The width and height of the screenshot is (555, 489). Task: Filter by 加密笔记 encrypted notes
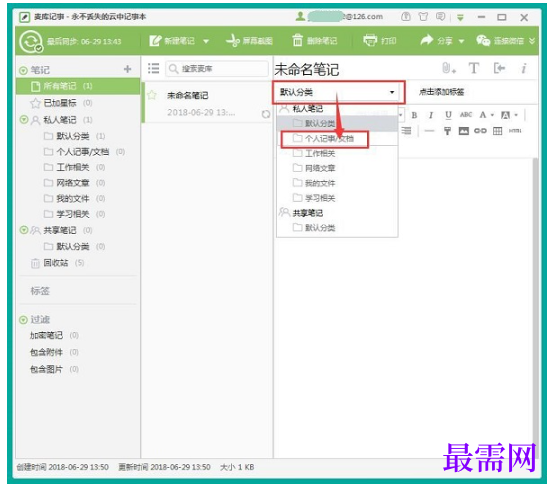click(x=54, y=335)
